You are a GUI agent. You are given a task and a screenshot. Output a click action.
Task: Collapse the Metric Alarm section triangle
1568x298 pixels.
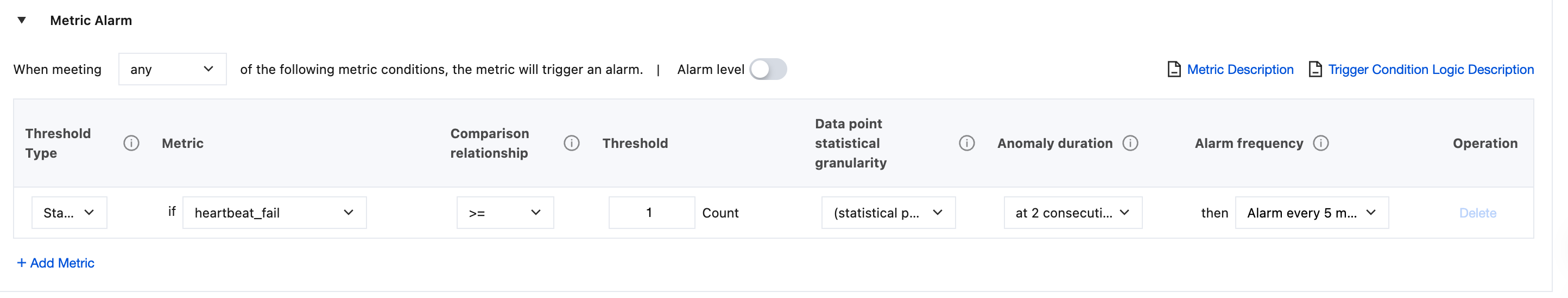click(22, 20)
